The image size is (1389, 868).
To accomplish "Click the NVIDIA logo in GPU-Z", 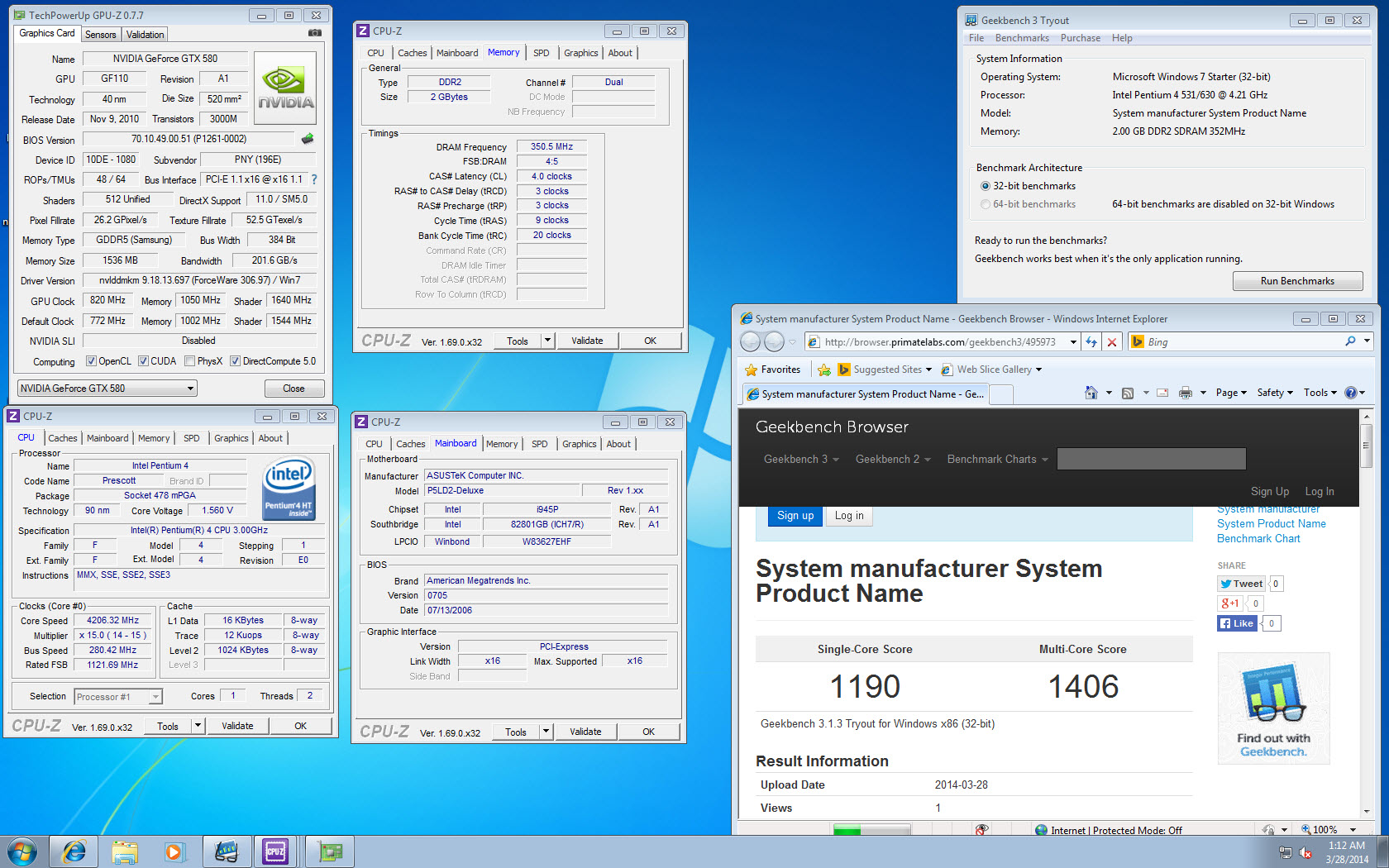I will (x=285, y=87).
